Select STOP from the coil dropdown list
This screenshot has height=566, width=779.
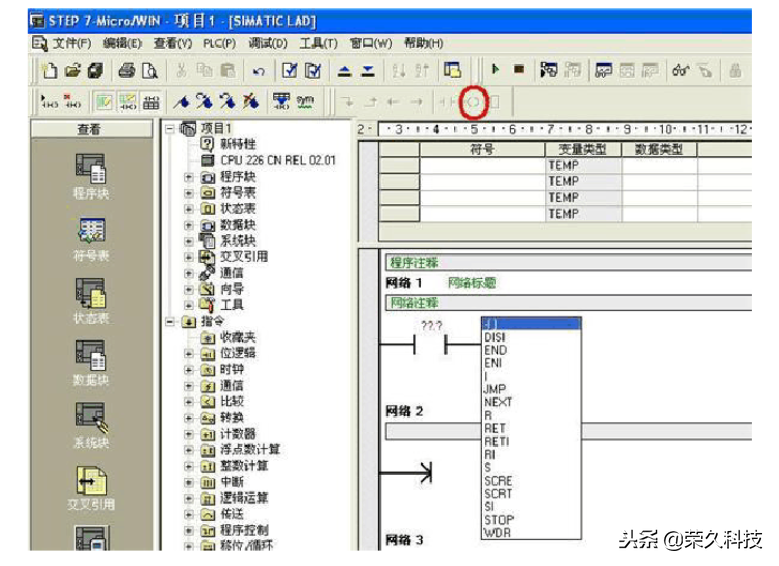pos(498,520)
